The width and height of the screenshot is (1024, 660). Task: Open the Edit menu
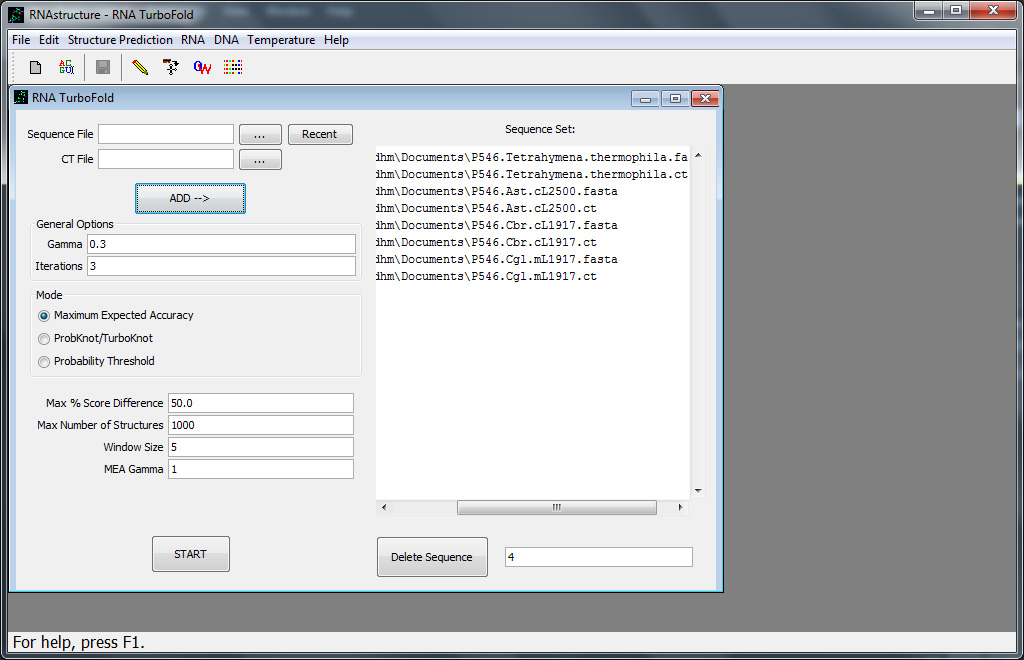49,40
